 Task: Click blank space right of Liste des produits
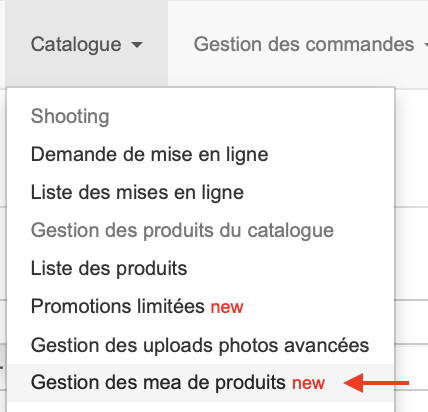pyautogui.click(x=290, y=268)
